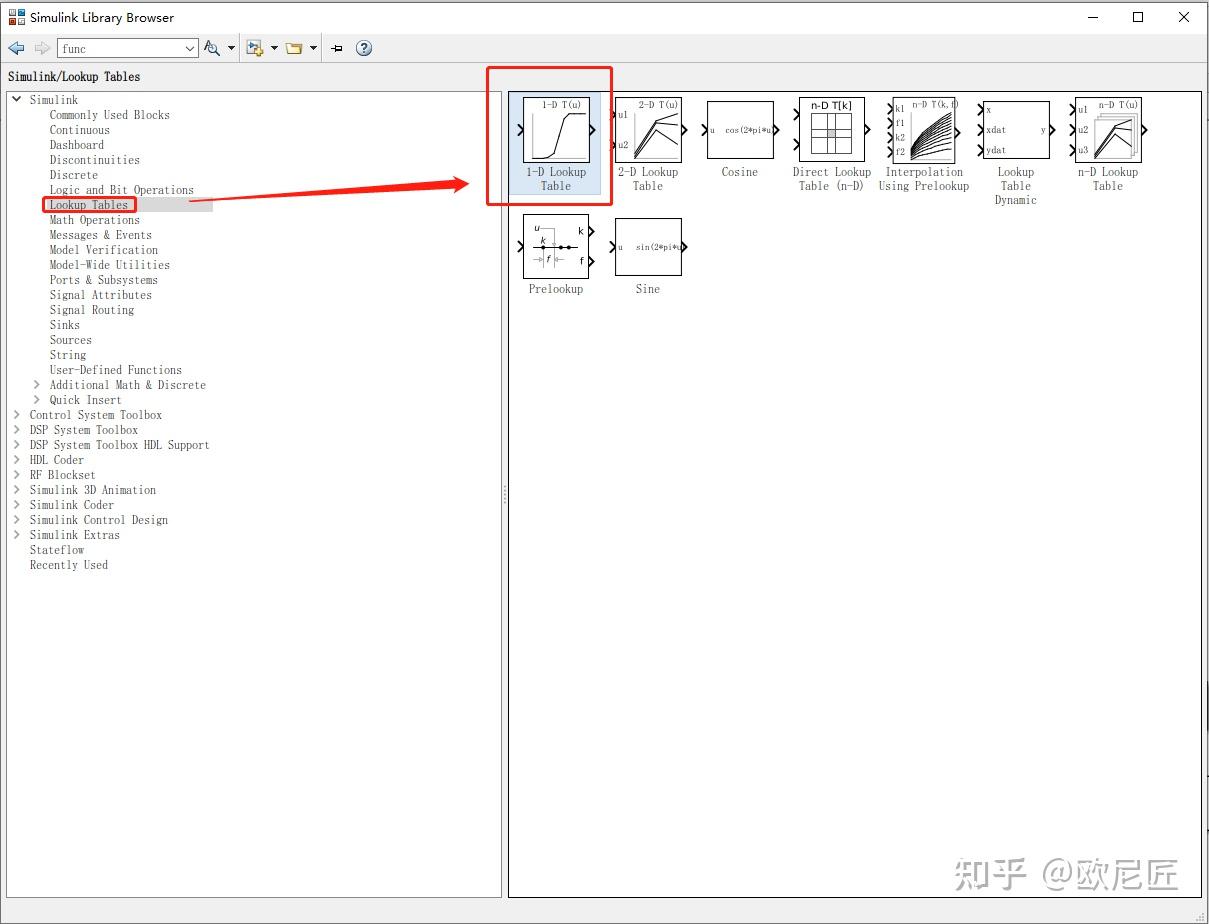The height and width of the screenshot is (924, 1209).
Task: Select the n-D Lookup Table block
Action: click(x=1107, y=130)
